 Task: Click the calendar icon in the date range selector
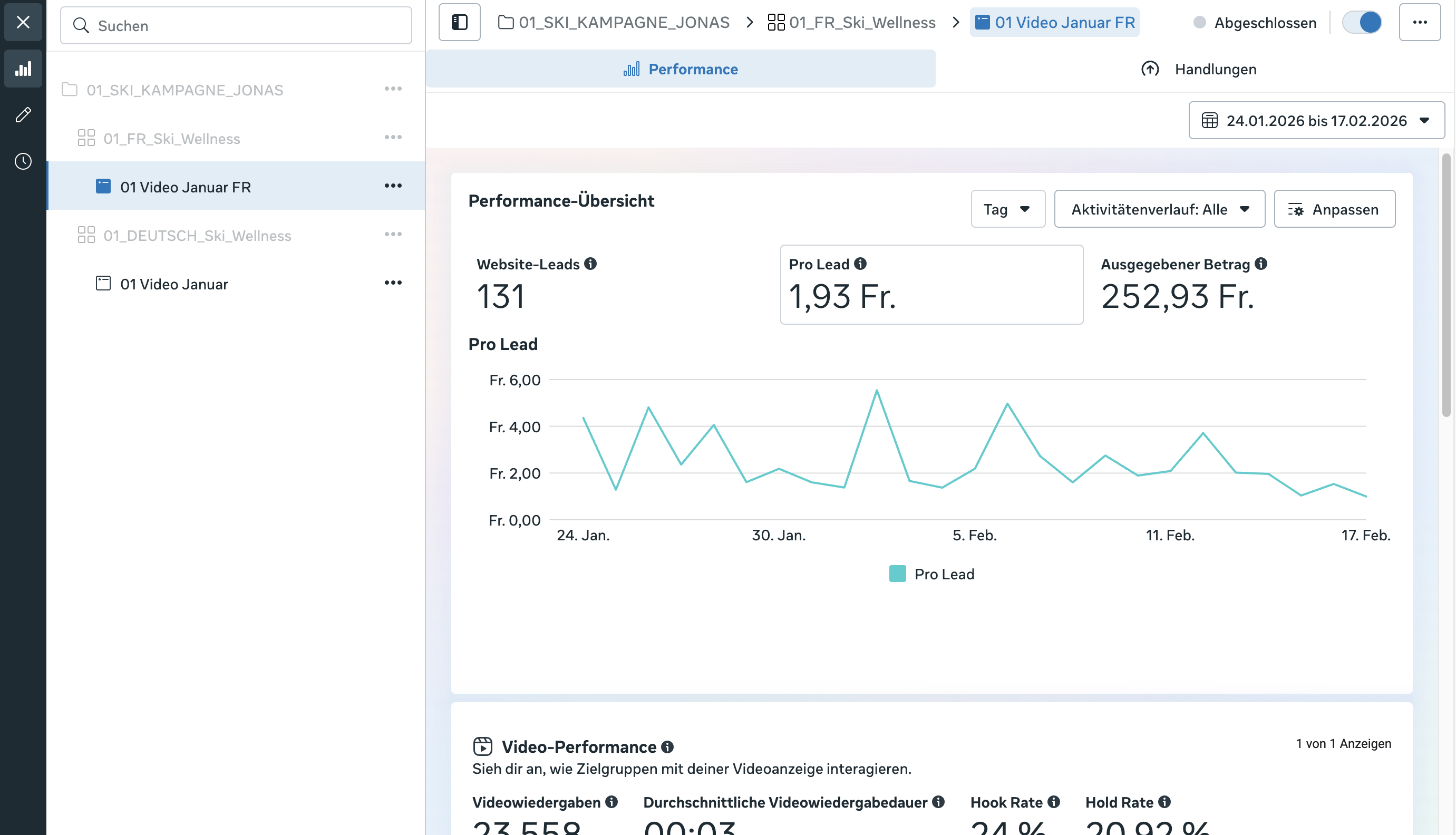1209,120
